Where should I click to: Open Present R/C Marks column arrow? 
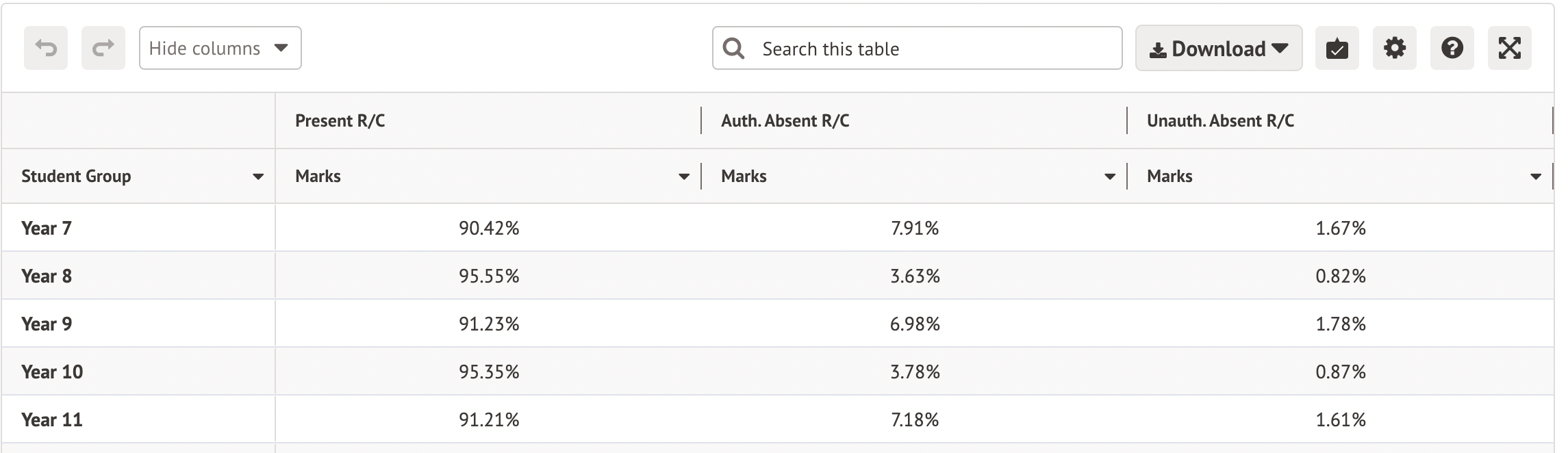tap(683, 177)
